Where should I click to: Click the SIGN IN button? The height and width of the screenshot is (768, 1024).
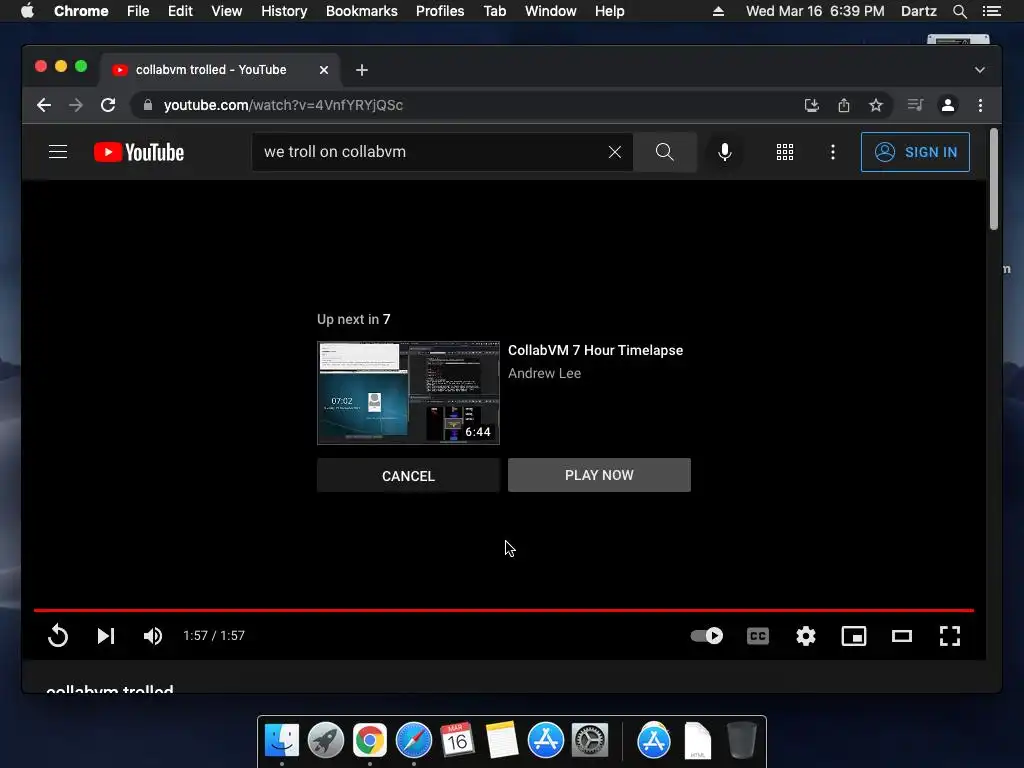point(915,152)
